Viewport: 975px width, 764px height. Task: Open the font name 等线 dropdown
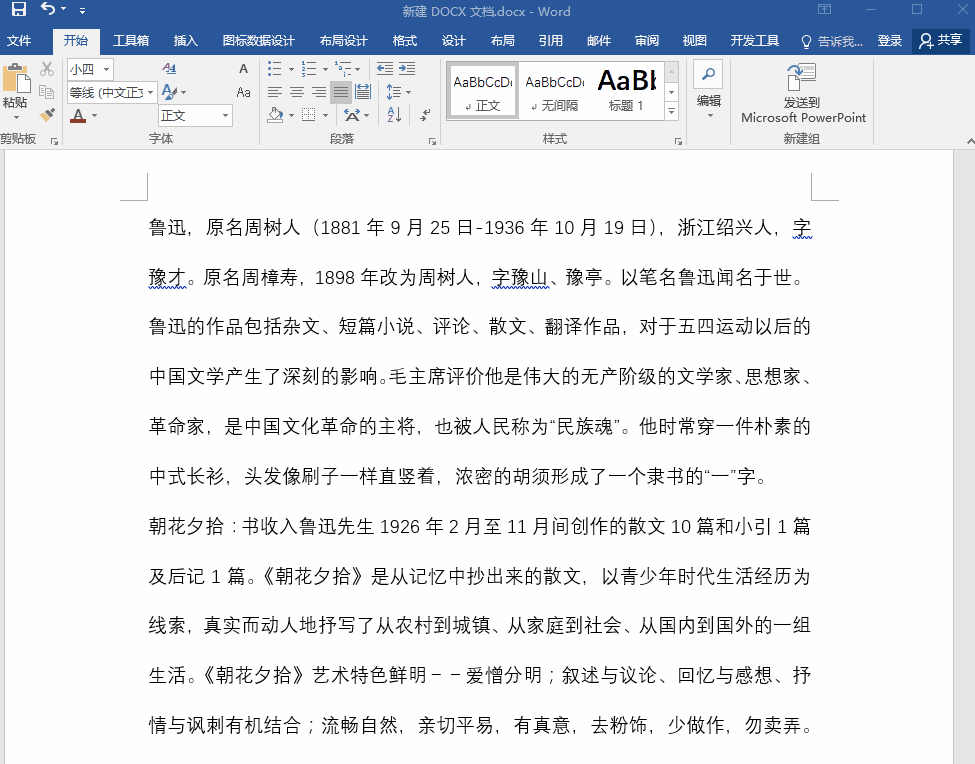pos(150,92)
